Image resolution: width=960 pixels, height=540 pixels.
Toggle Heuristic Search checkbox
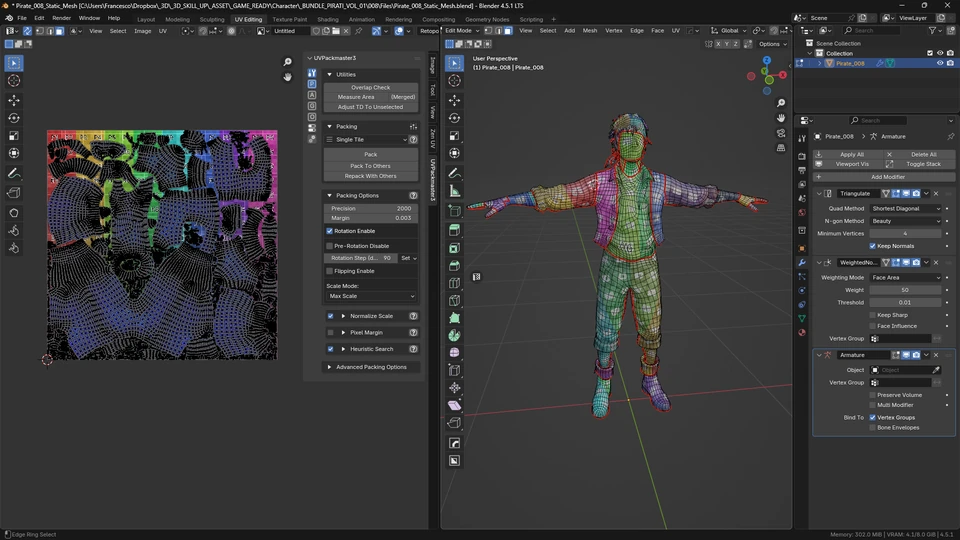coord(331,349)
